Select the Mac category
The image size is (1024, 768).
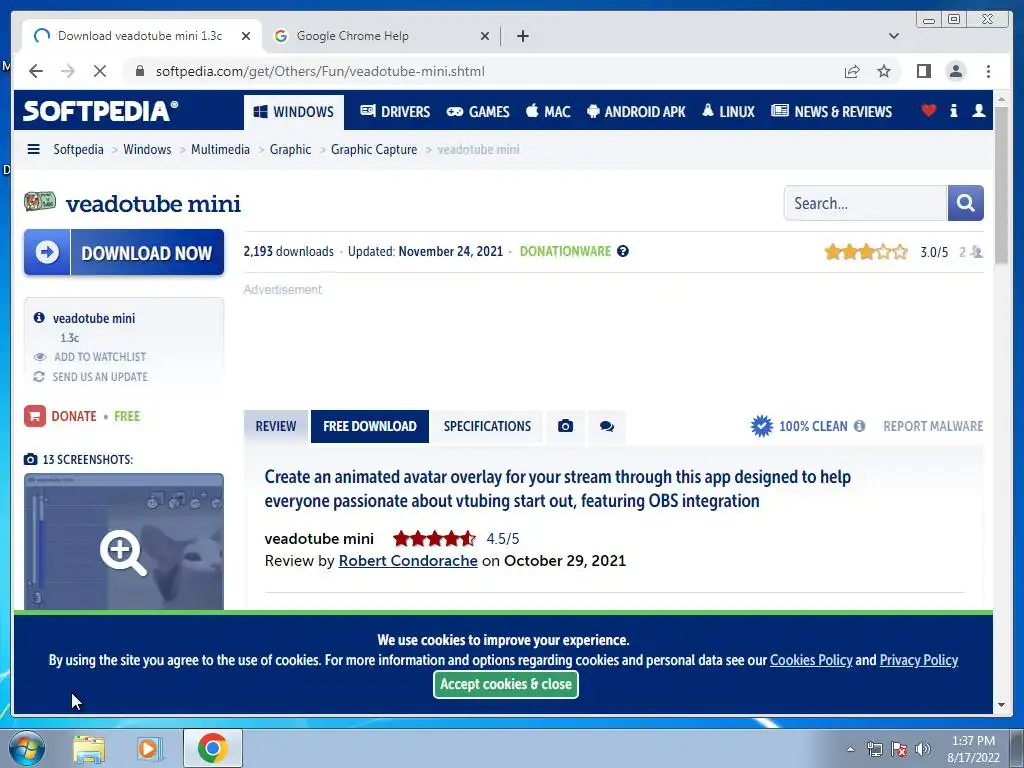(x=549, y=112)
